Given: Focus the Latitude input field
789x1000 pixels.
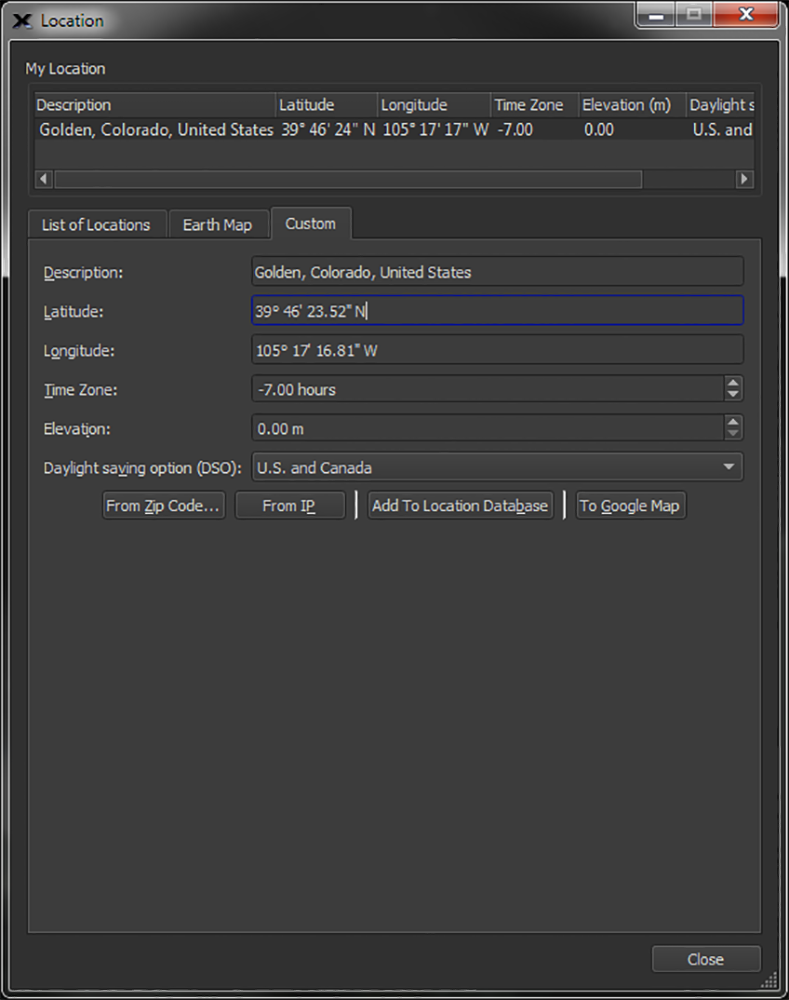Looking at the screenshot, I should [498, 311].
